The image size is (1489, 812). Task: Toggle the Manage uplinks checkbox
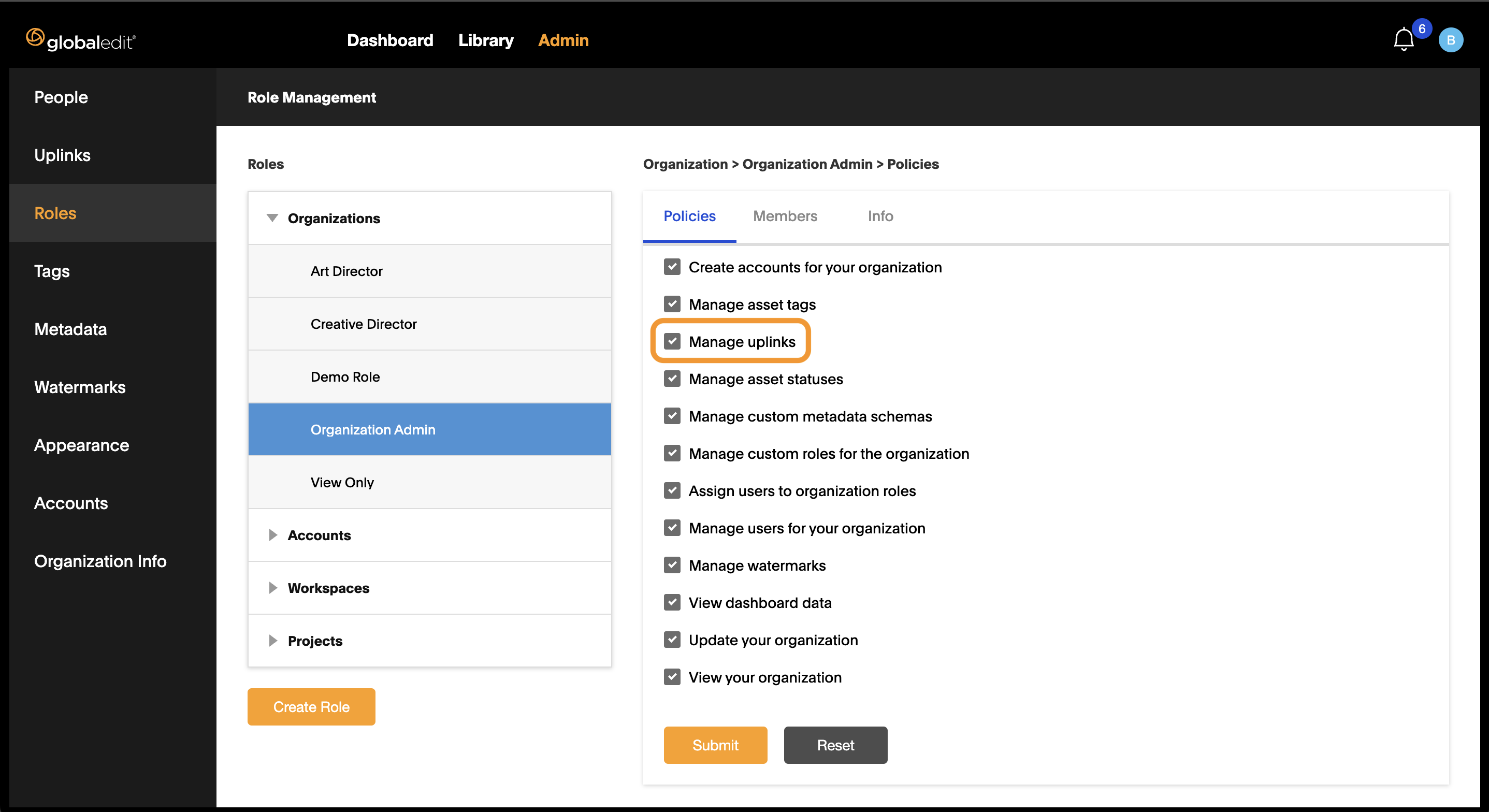coord(672,342)
